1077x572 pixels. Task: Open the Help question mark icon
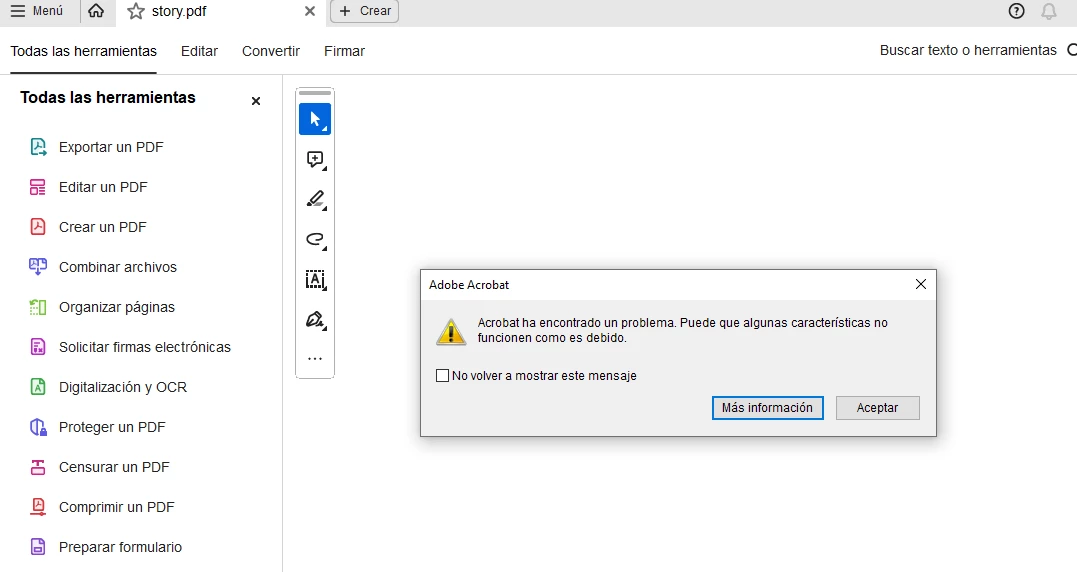1017,11
